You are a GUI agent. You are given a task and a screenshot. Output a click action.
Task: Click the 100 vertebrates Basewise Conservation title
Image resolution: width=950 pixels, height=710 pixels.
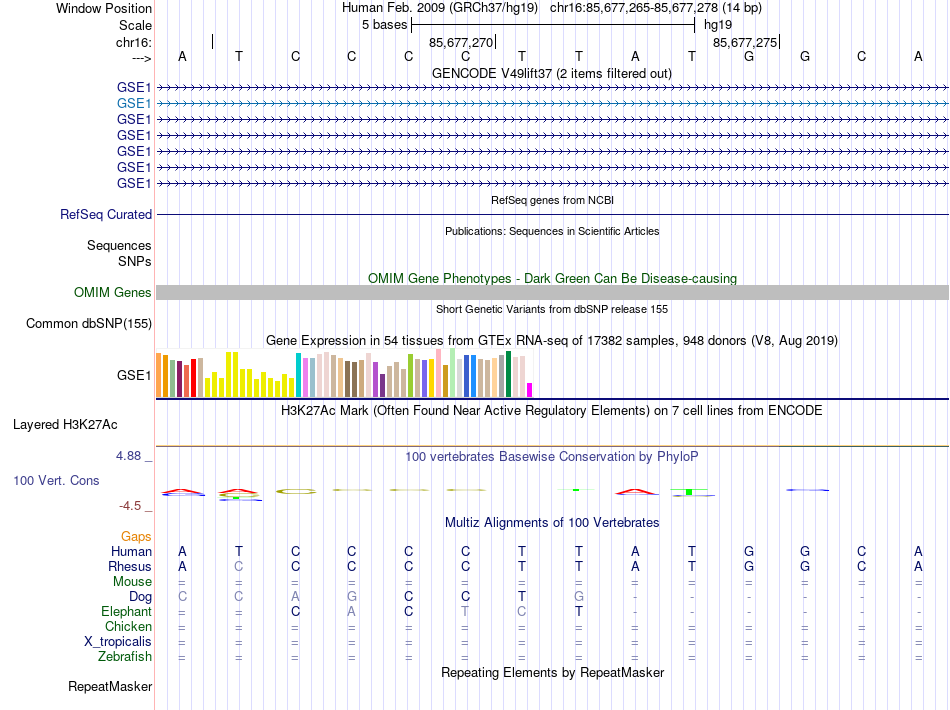pos(552,457)
